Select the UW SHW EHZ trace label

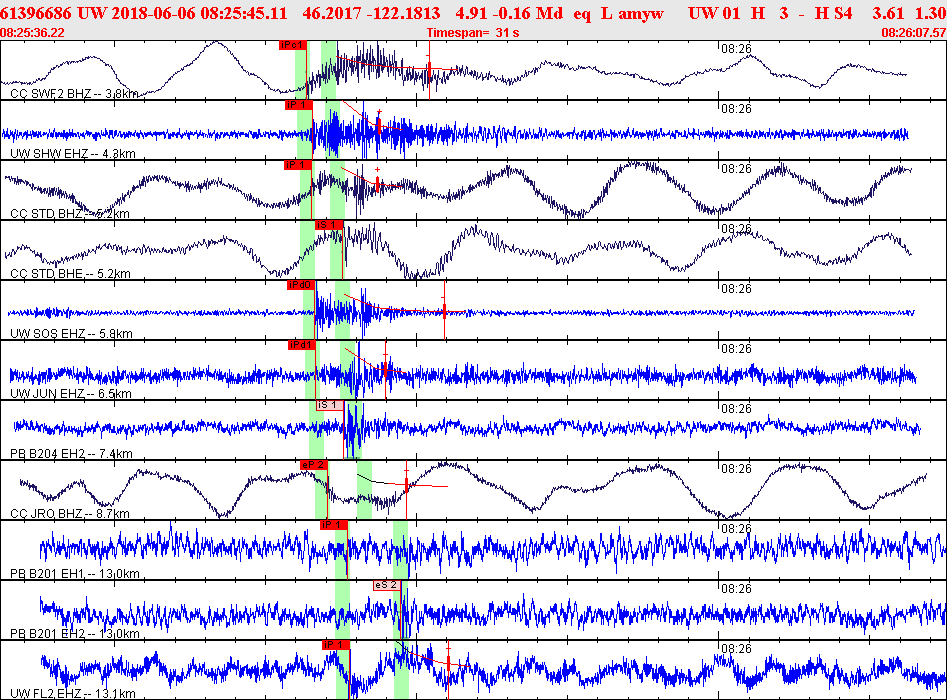pos(72,153)
